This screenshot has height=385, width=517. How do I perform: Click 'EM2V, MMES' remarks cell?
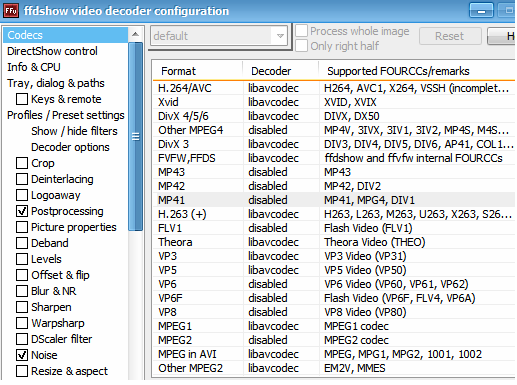point(355,368)
